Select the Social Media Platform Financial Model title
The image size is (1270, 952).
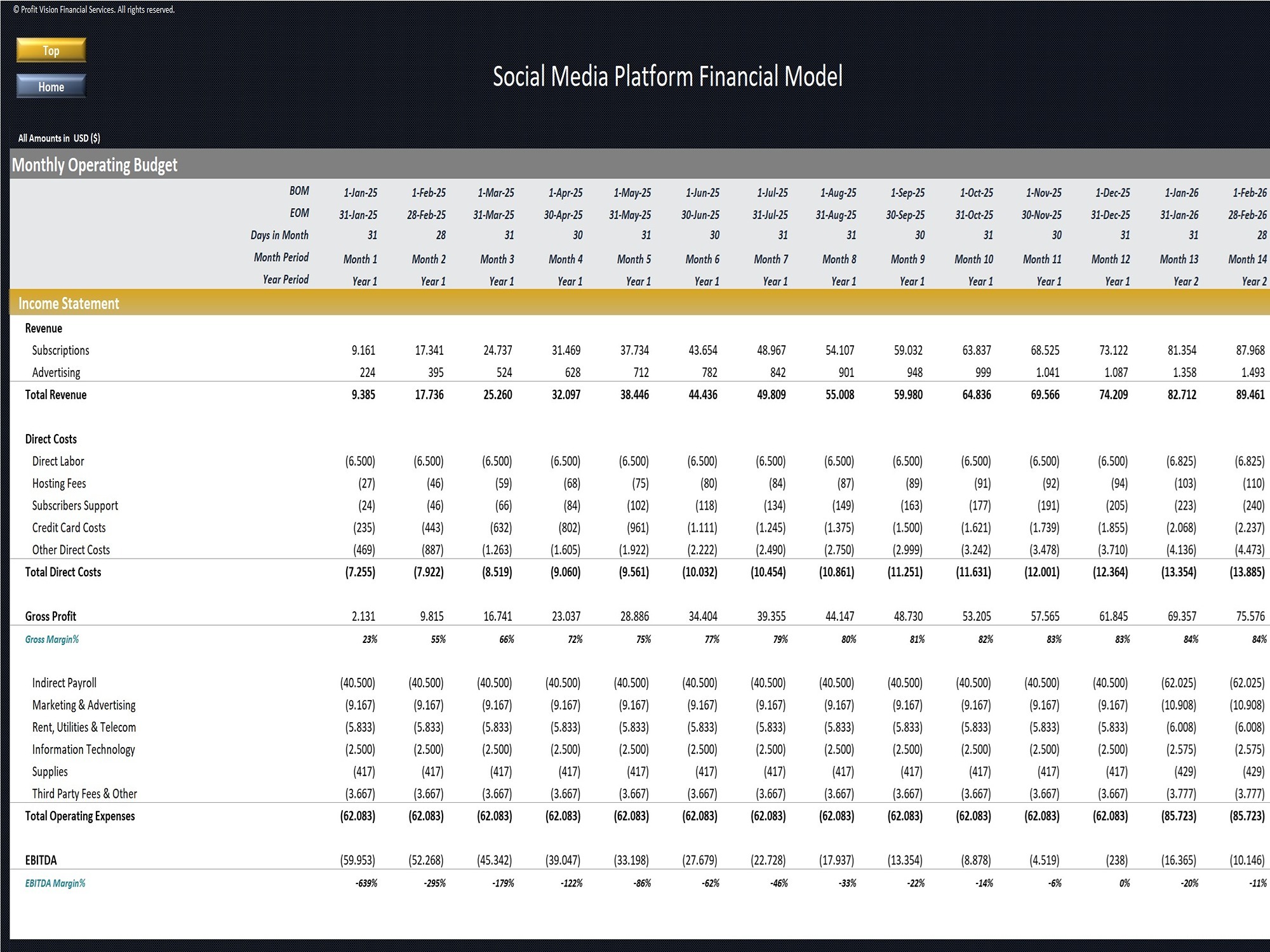(x=667, y=76)
